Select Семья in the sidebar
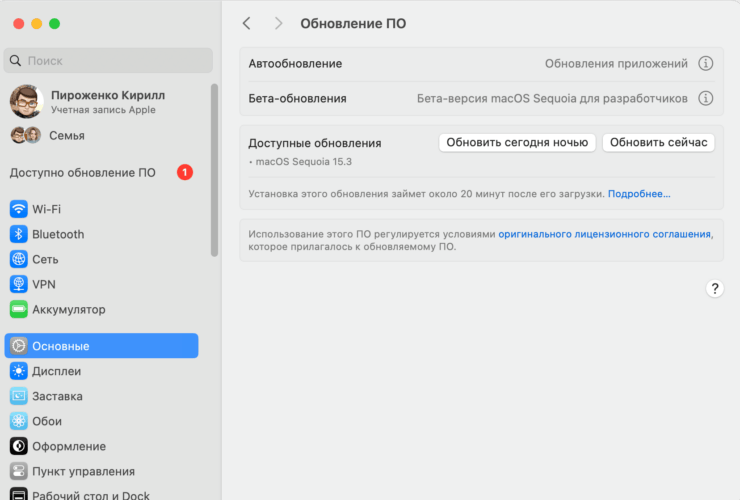The height and width of the screenshot is (500, 740). coord(67,136)
